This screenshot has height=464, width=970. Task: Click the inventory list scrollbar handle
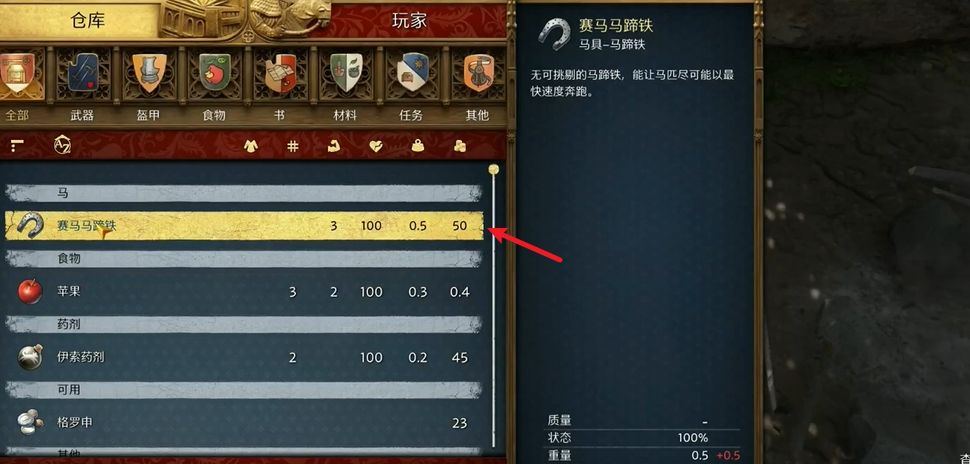pos(493,170)
